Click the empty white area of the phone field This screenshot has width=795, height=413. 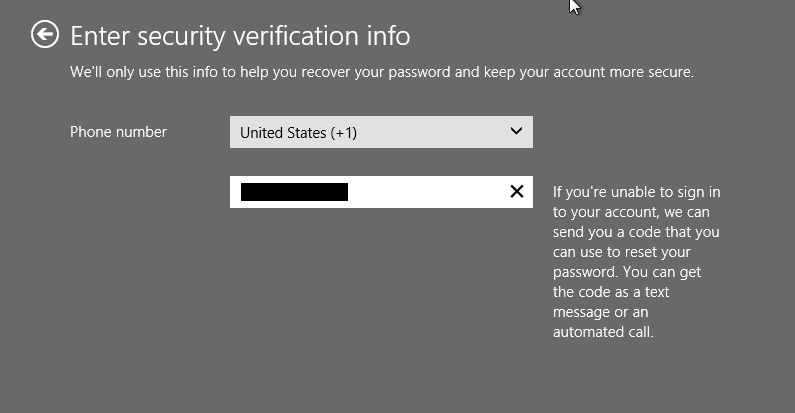(x=428, y=192)
